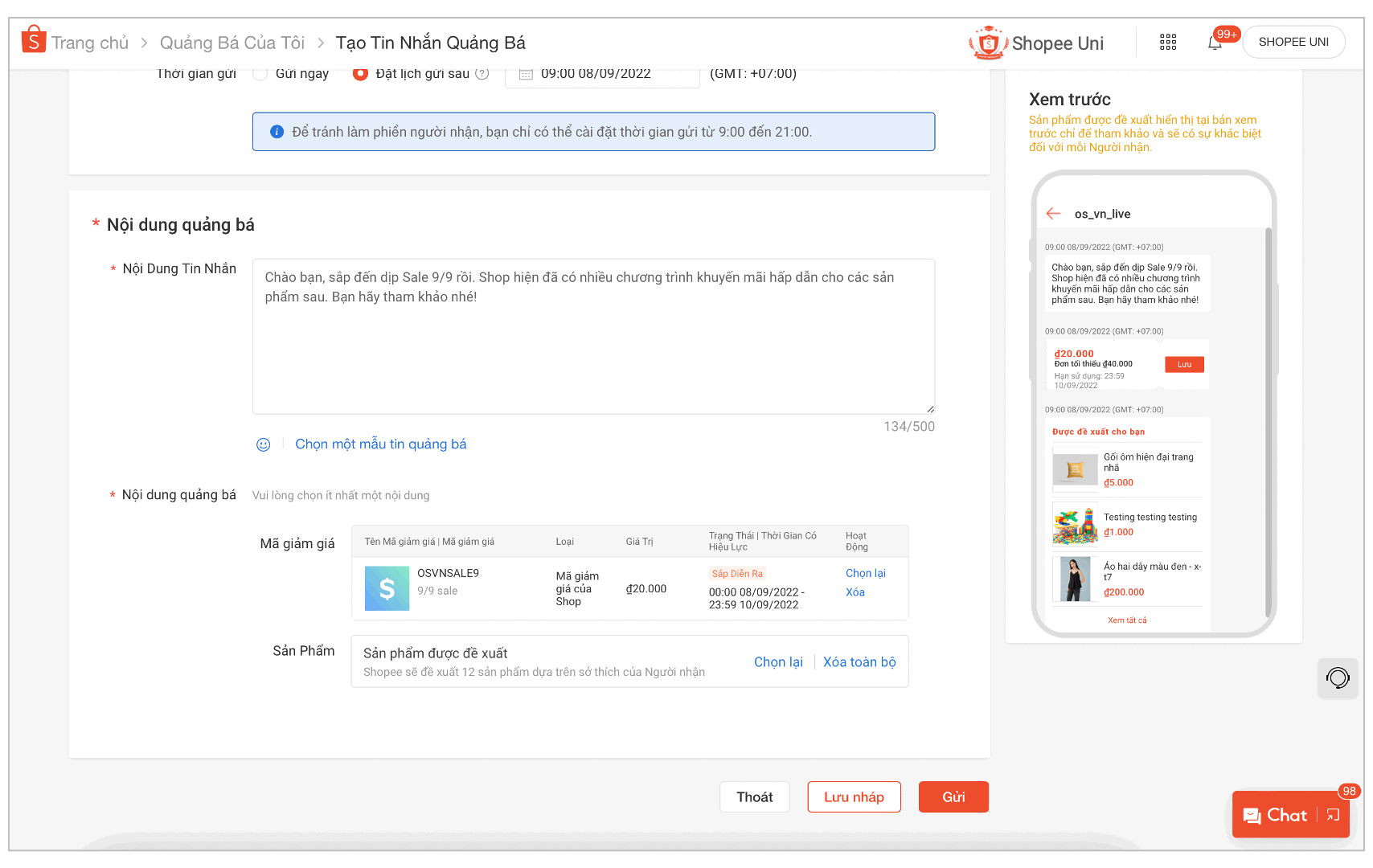
Task: Select the Gửi ngay radio option
Action: pos(260,74)
